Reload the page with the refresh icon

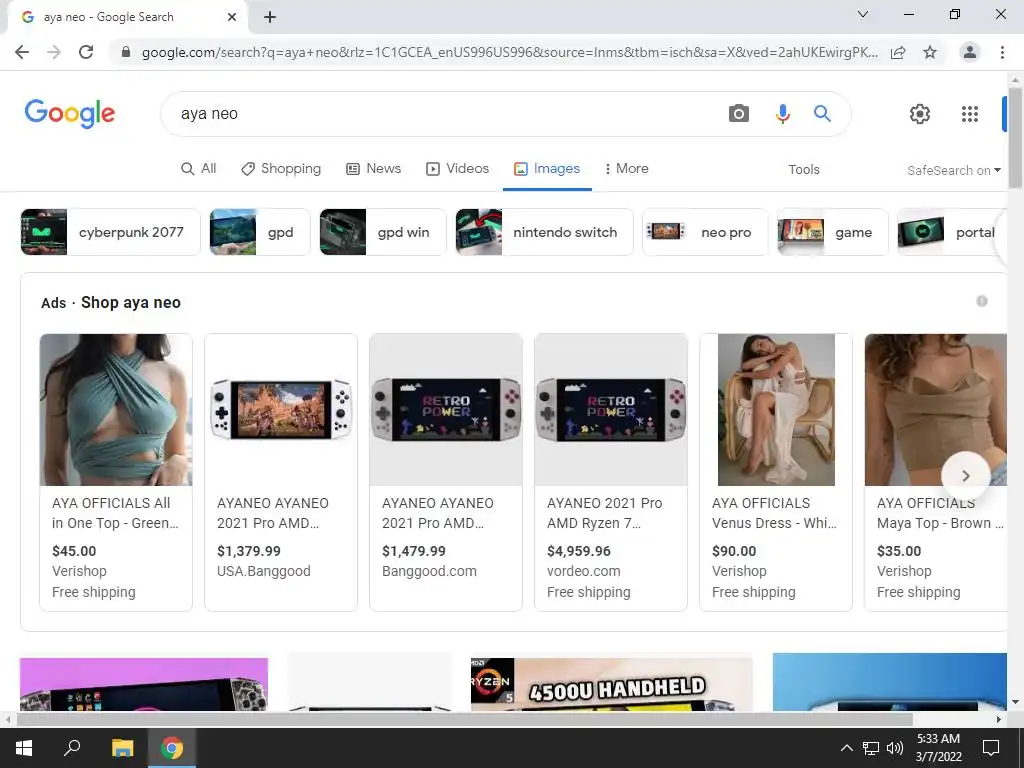(x=86, y=52)
